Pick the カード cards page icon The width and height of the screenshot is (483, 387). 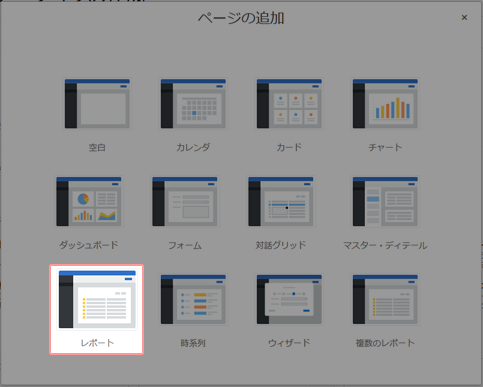[289, 104]
